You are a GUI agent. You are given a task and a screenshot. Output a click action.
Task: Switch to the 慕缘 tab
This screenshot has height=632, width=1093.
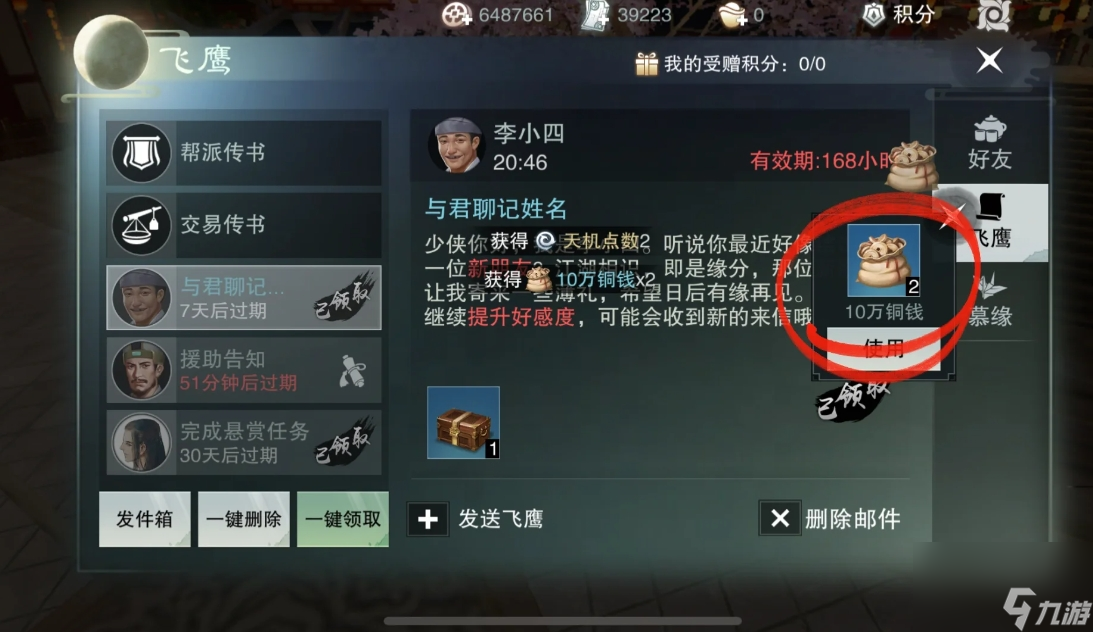click(990, 301)
